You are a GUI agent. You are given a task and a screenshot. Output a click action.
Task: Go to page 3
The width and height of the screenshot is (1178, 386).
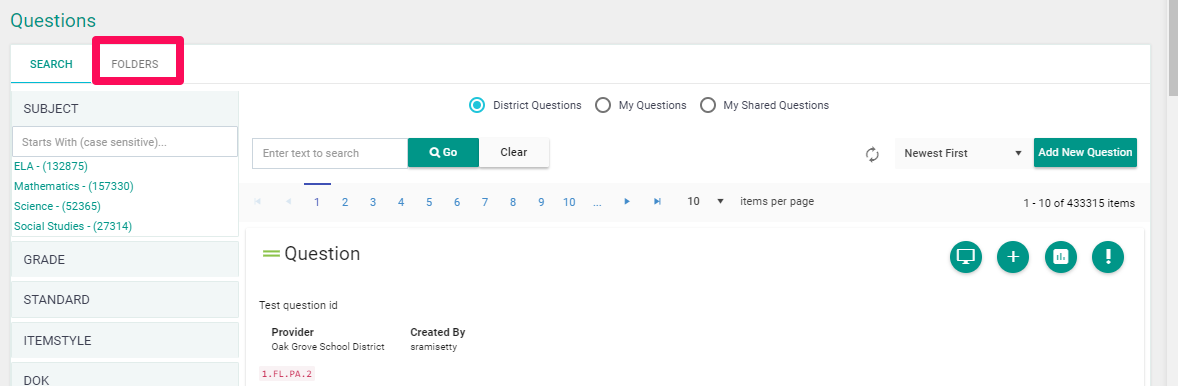click(373, 202)
